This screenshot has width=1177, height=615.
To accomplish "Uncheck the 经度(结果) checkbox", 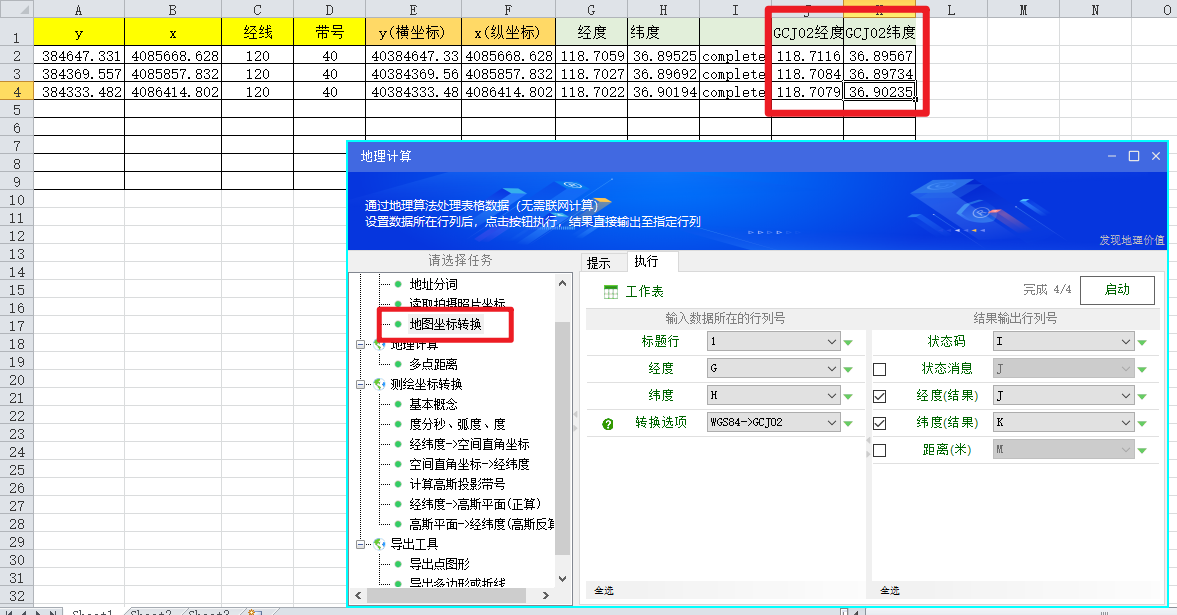I will (880, 396).
